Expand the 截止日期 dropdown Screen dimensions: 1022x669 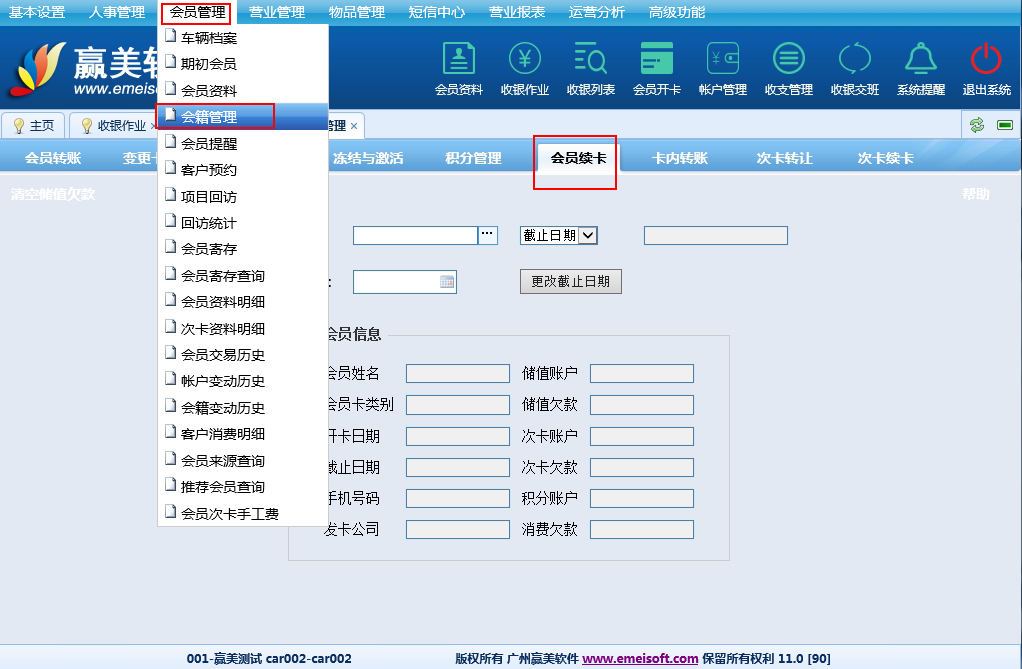click(588, 235)
